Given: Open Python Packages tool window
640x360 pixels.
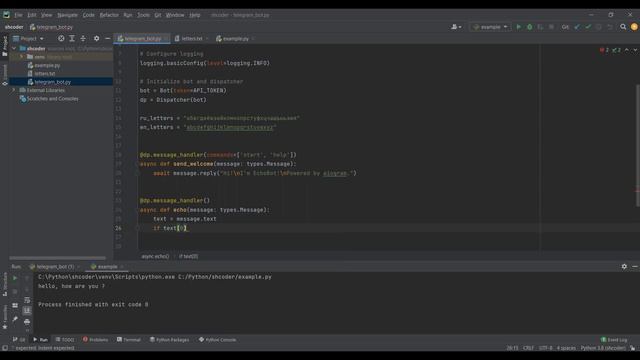Looking at the screenshot, I should 169,340.
